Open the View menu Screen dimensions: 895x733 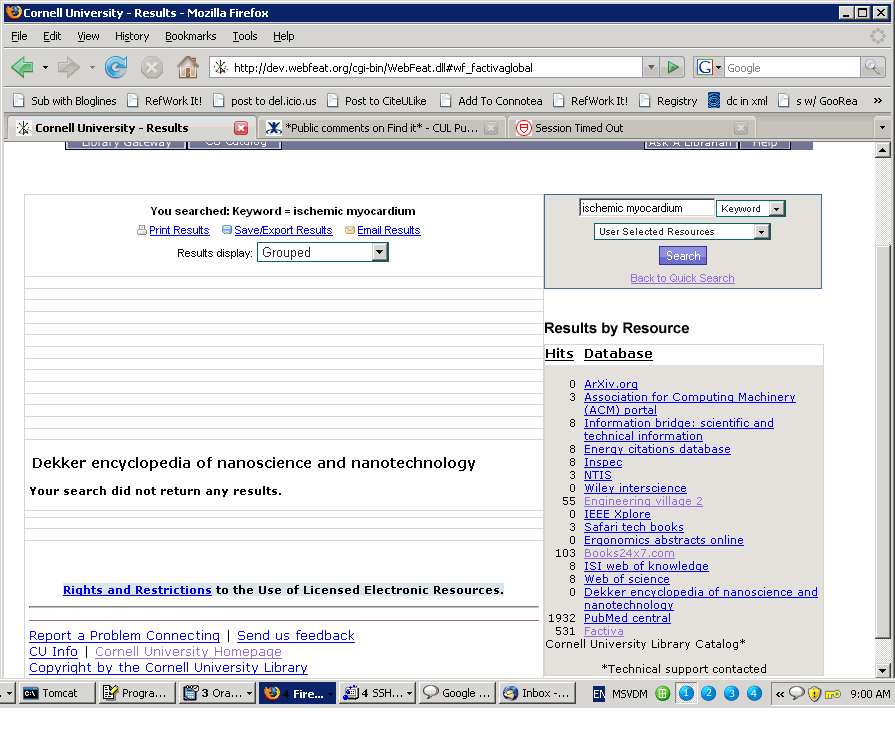pos(88,36)
